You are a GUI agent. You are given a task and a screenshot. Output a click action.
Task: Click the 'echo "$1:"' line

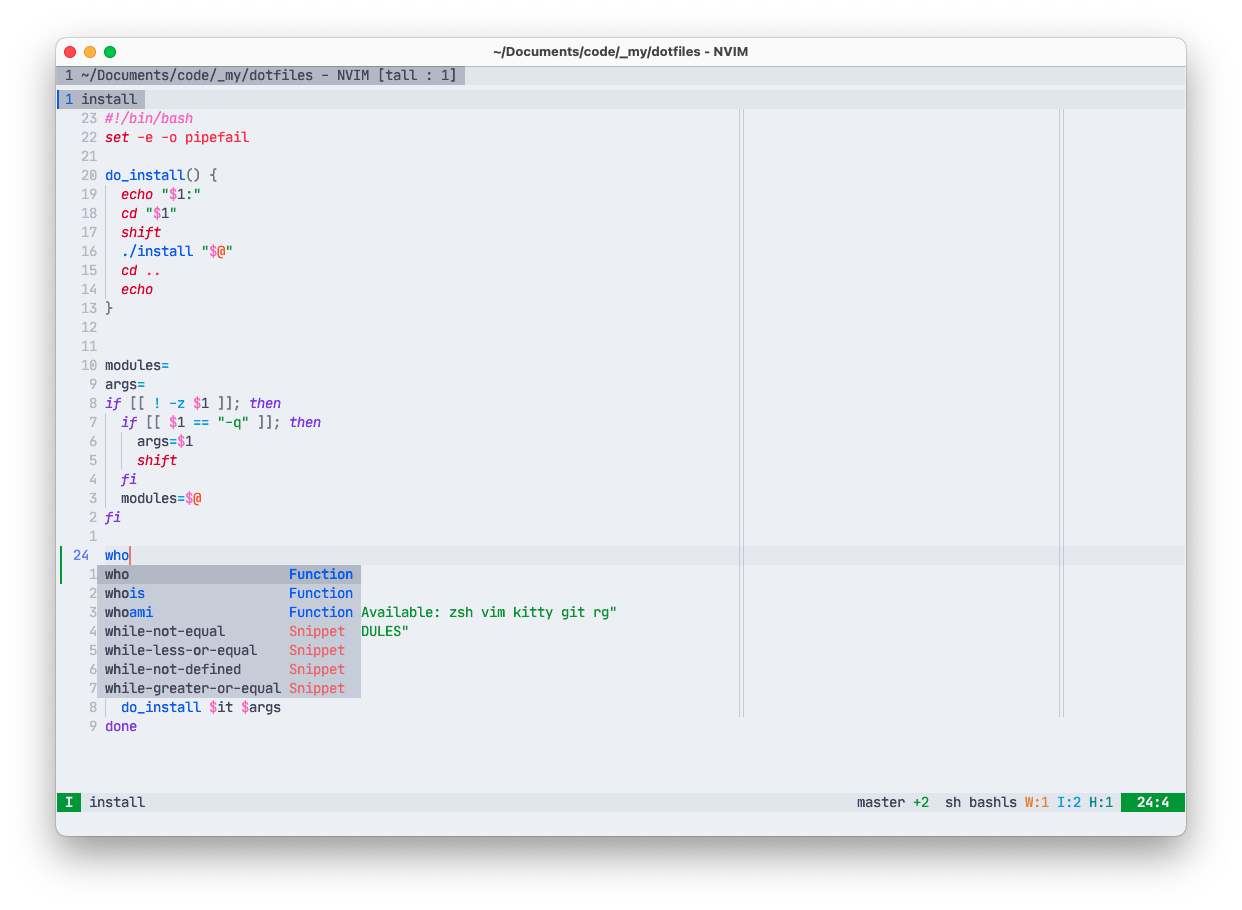click(x=161, y=194)
